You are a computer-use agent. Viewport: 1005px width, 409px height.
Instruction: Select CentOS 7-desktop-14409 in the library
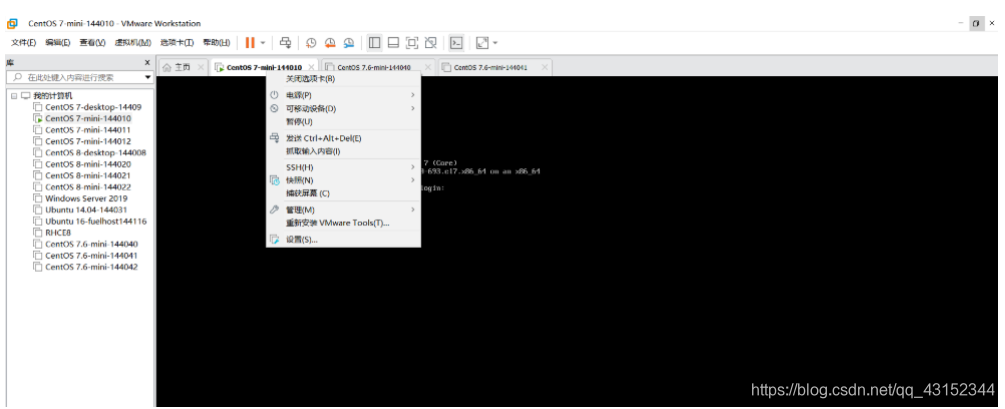click(93, 107)
